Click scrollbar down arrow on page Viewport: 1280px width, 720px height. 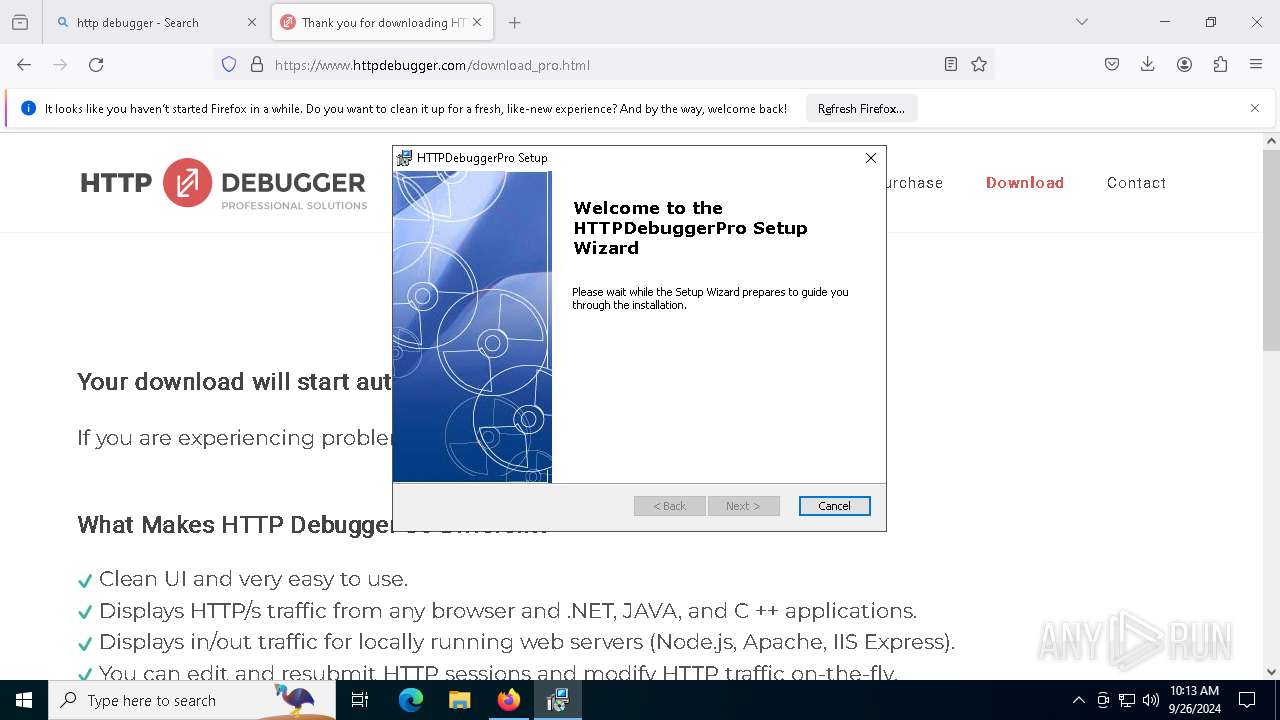coord(1271,672)
